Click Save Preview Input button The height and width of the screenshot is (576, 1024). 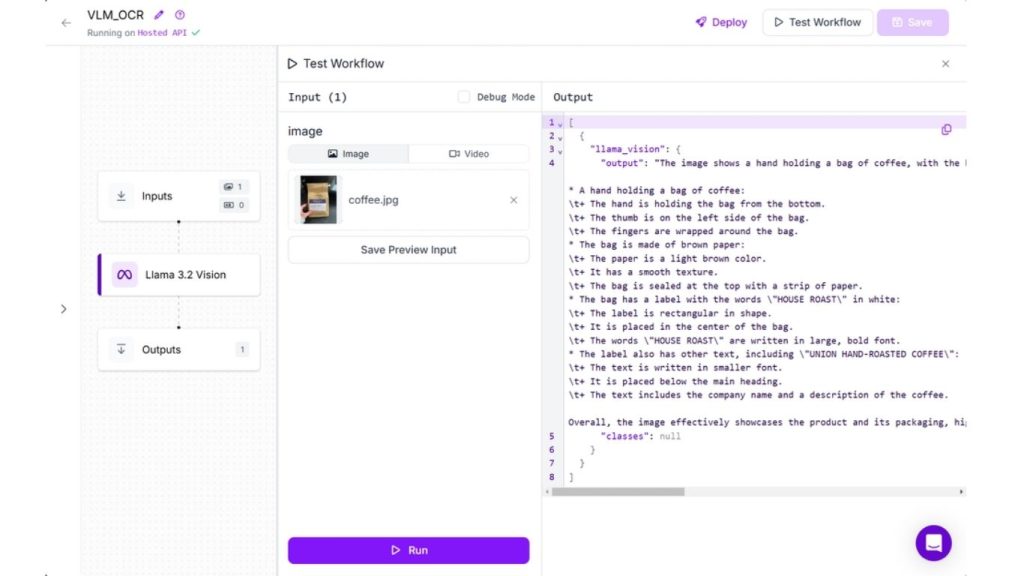[408, 250]
